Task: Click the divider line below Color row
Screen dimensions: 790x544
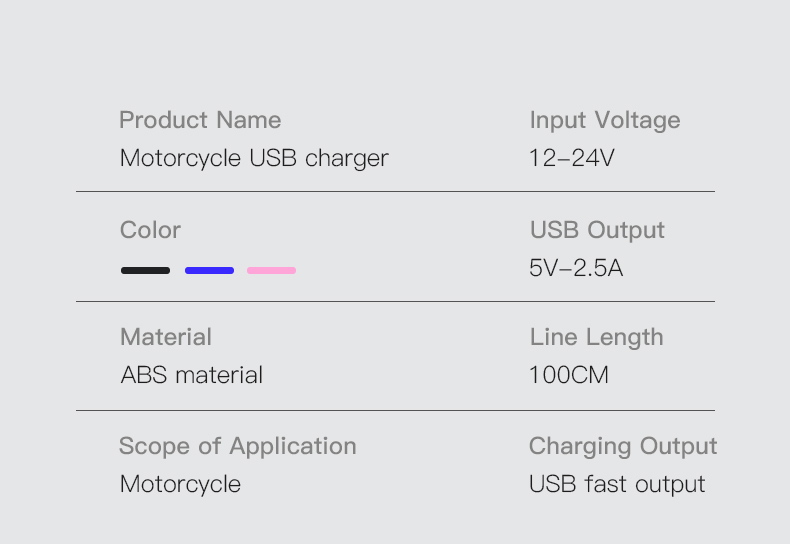Action: tap(396, 301)
